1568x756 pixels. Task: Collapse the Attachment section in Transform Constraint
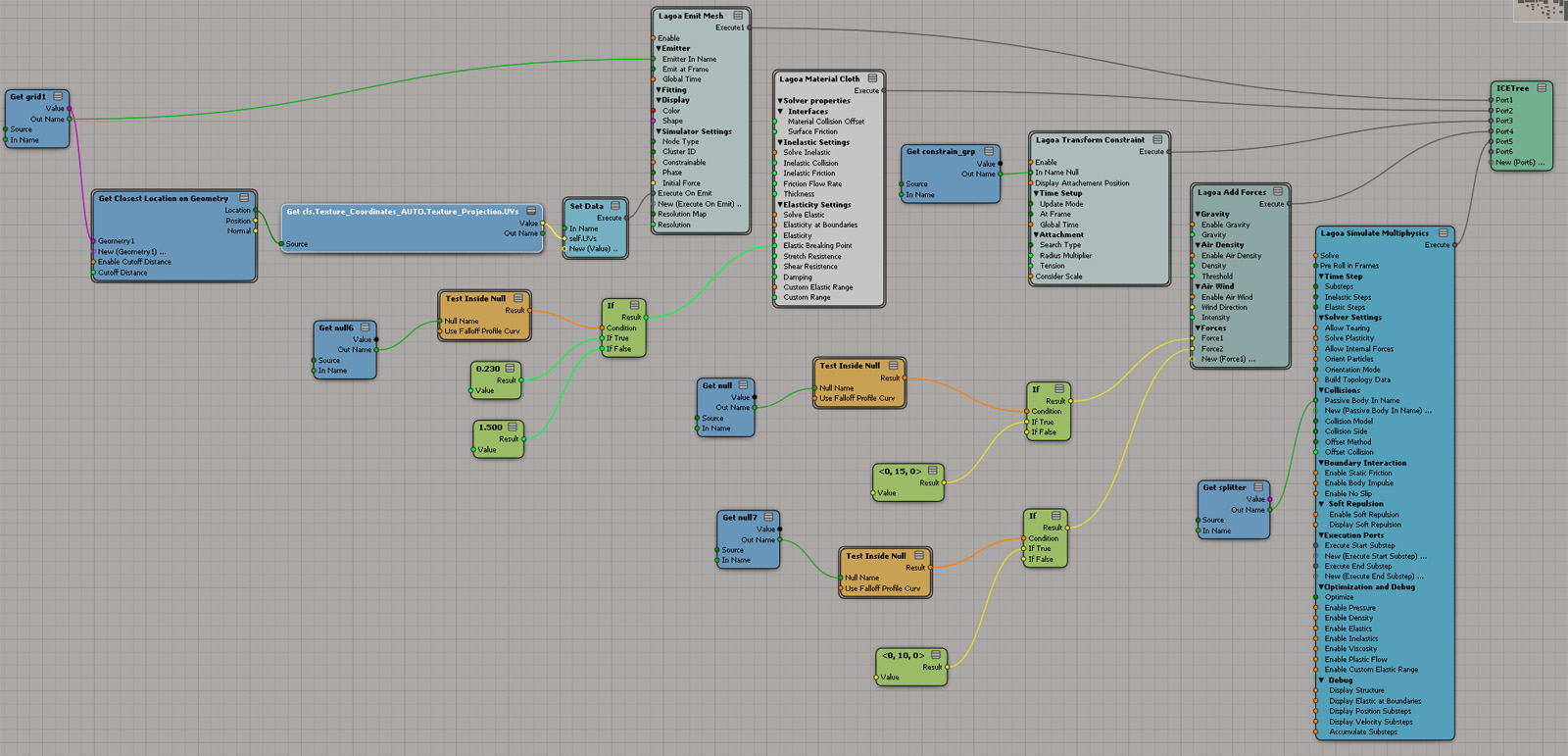point(1036,235)
